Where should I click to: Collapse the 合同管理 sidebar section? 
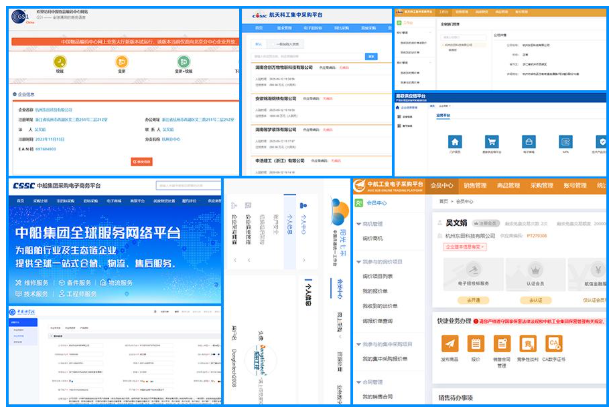(359, 382)
